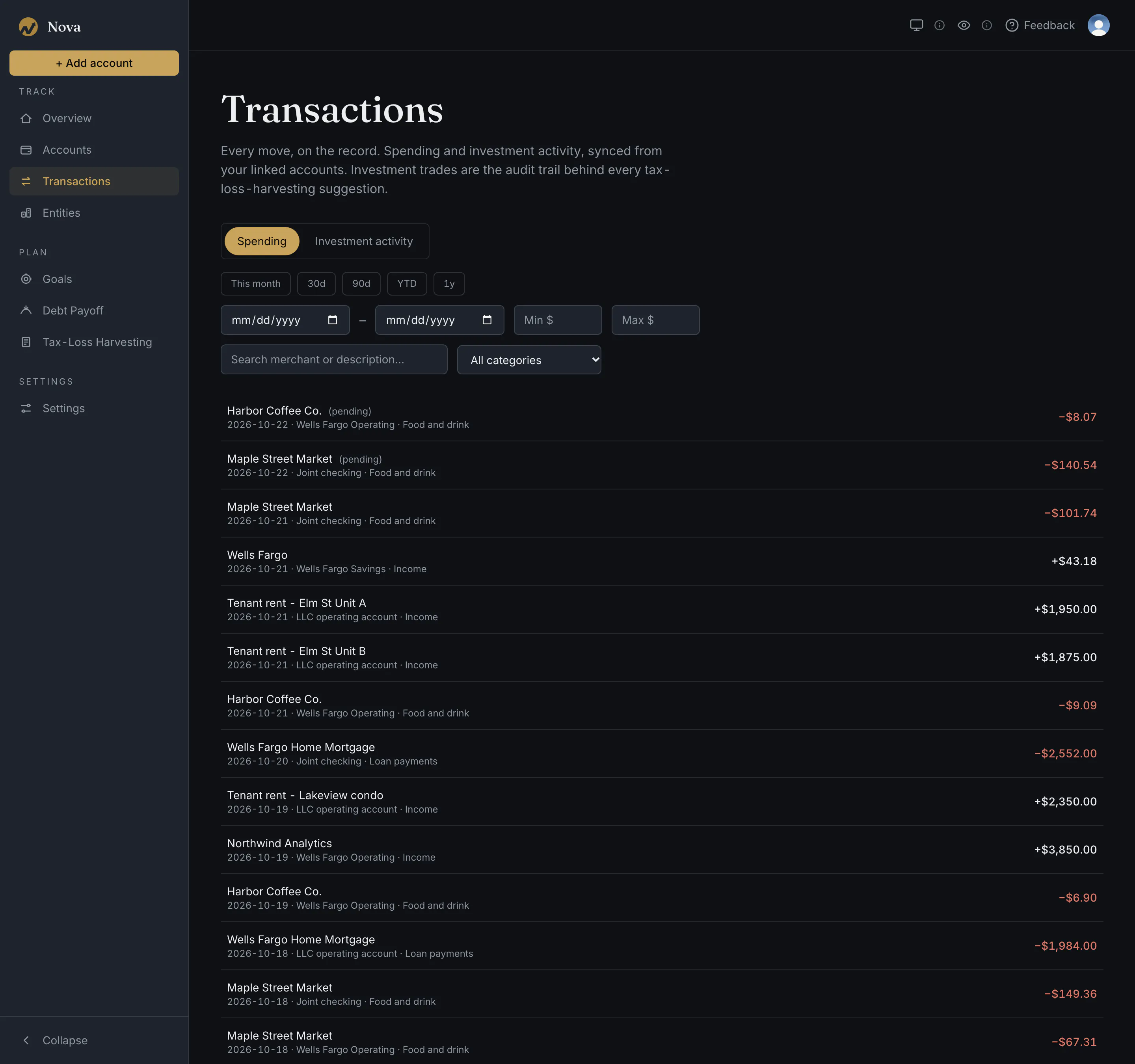This screenshot has height=1064, width=1135.
Task: Open the Overview page
Action: point(94,118)
